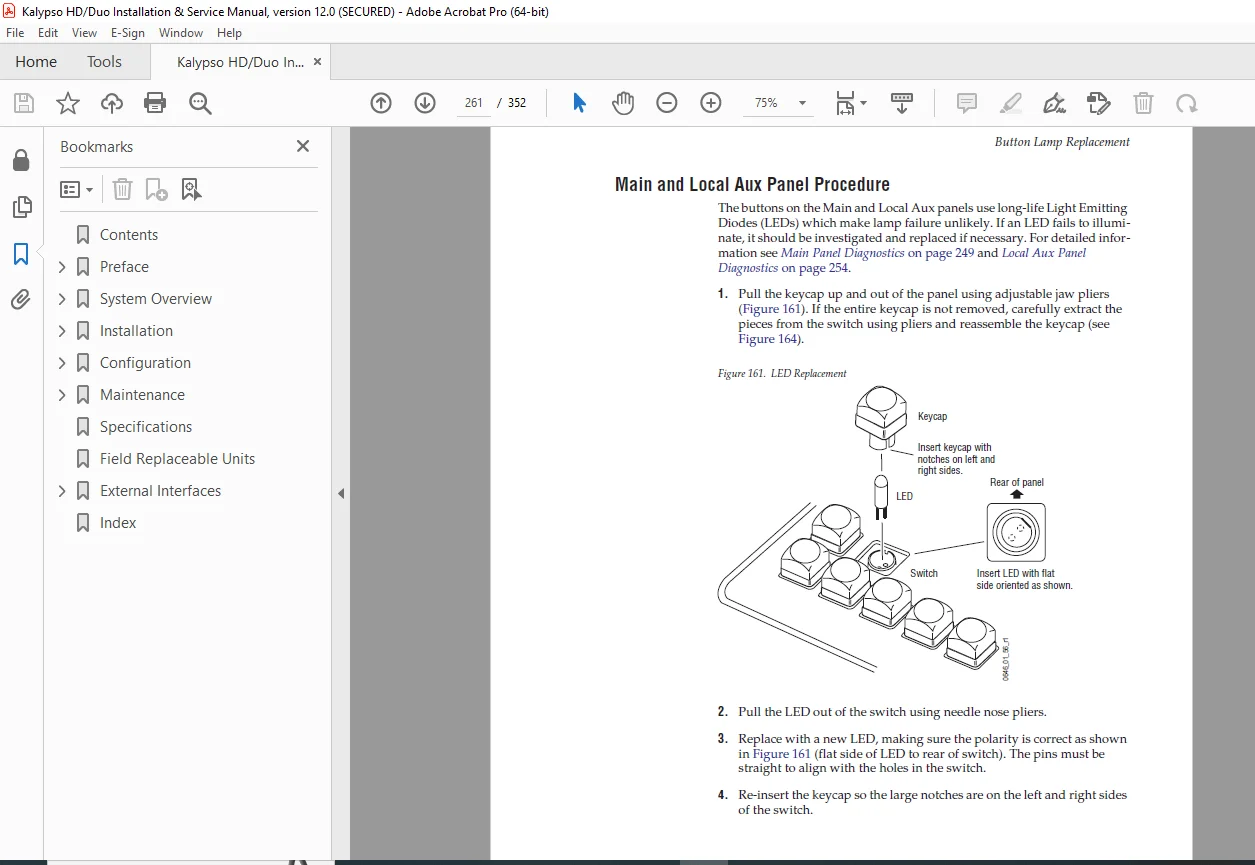The image size is (1255, 865).
Task: Open the Contents bookmark
Action: pos(129,235)
